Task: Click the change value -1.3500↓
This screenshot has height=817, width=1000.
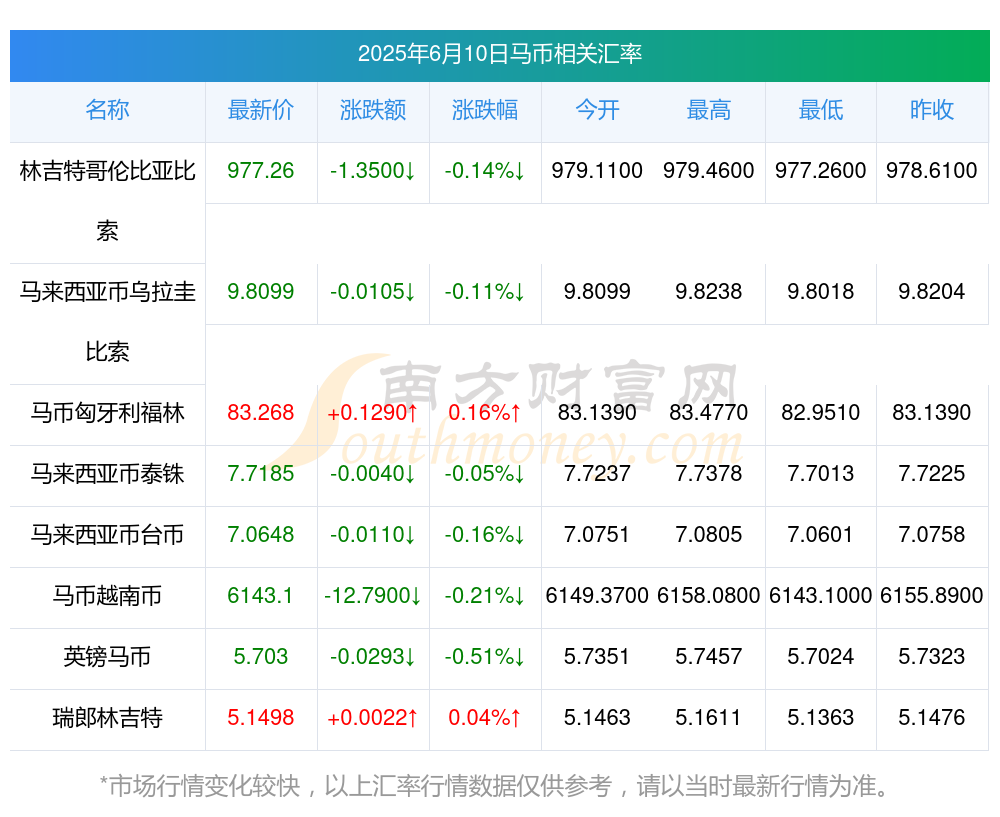Action: point(373,171)
